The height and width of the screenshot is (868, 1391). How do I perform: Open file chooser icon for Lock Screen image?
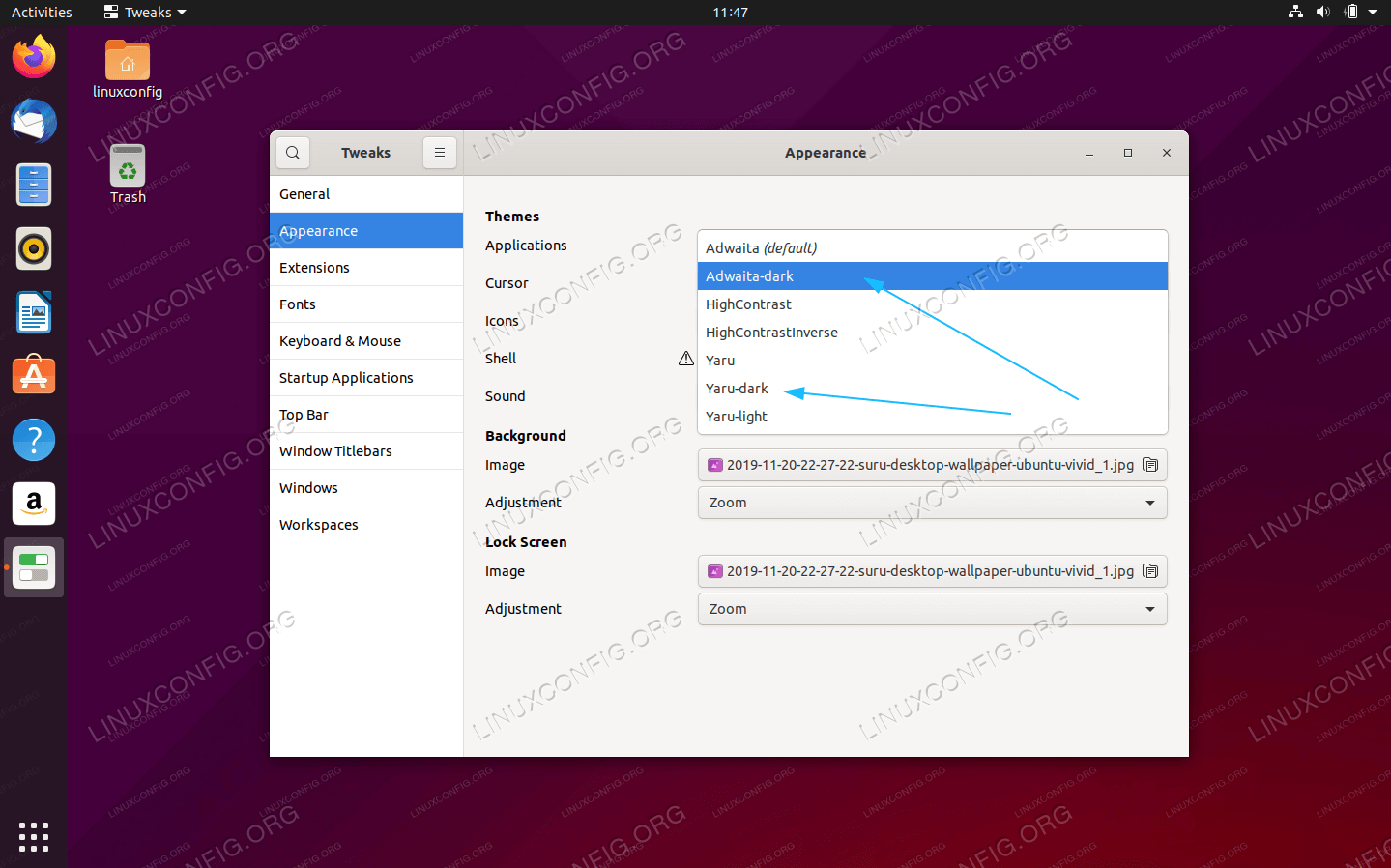point(1150,571)
